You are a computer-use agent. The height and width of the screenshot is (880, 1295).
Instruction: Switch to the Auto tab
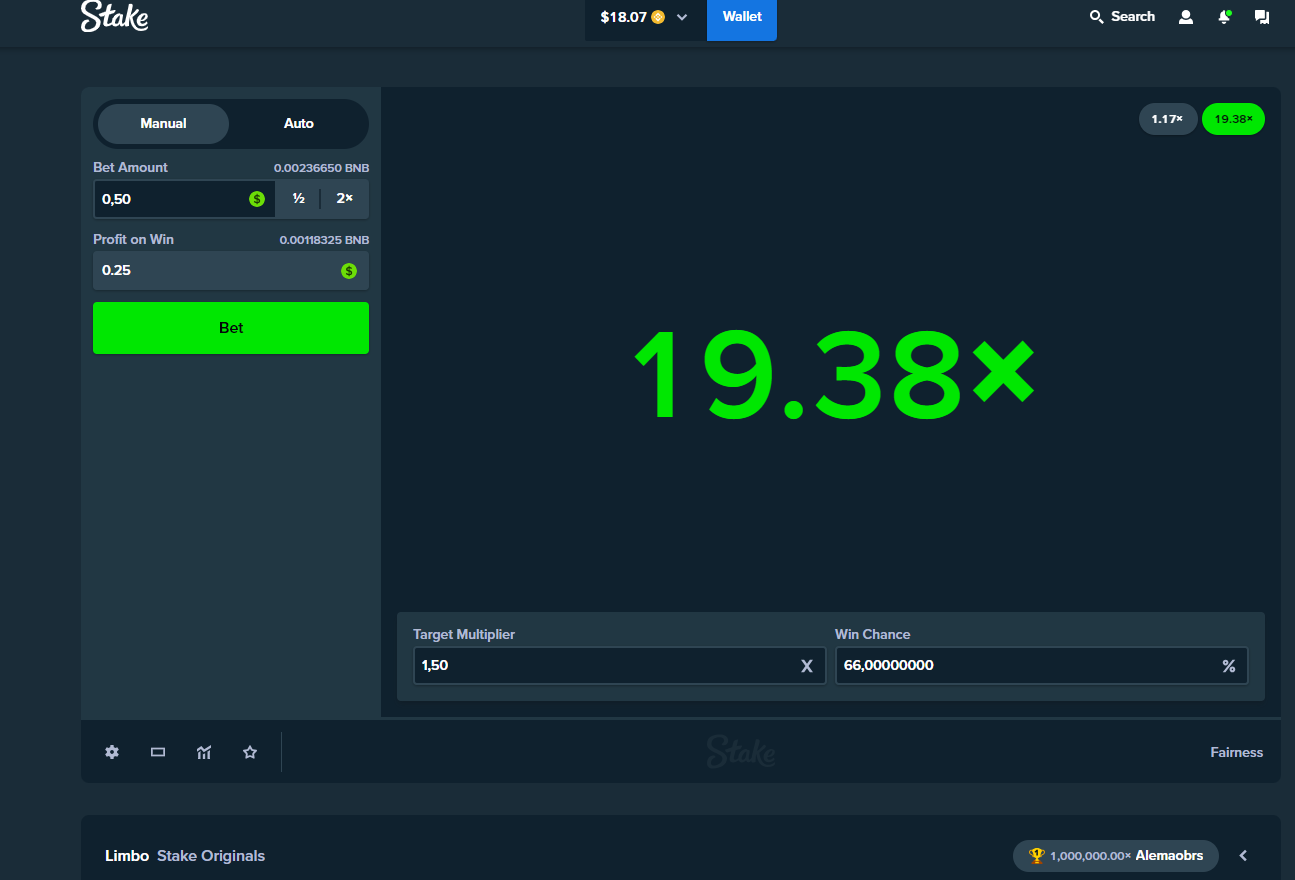(299, 124)
